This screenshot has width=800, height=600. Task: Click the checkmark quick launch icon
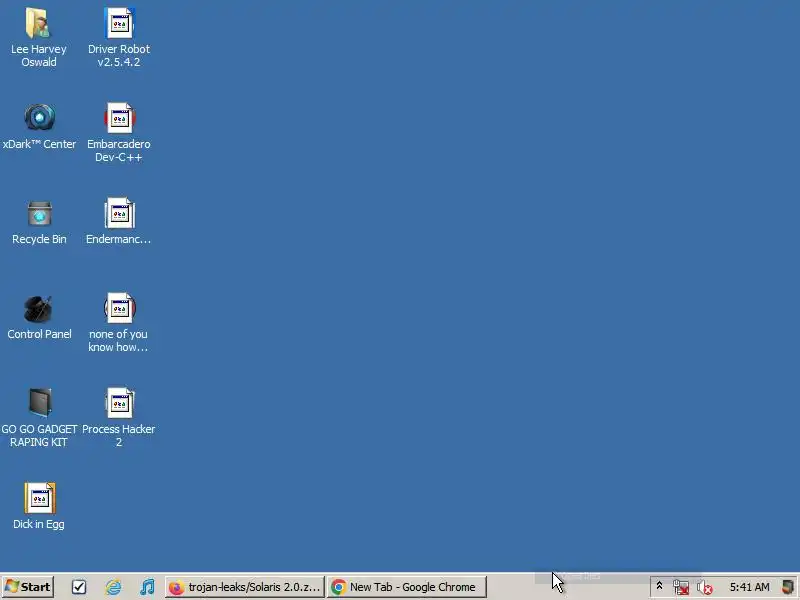pyautogui.click(x=79, y=587)
